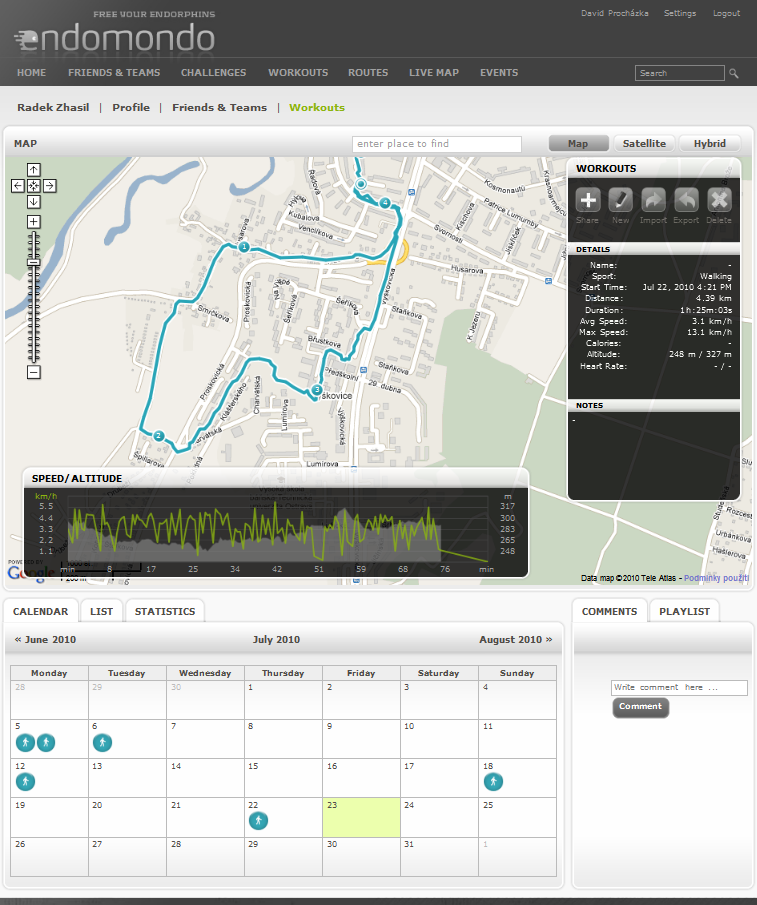Select the LIST tab

[x=102, y=611]
